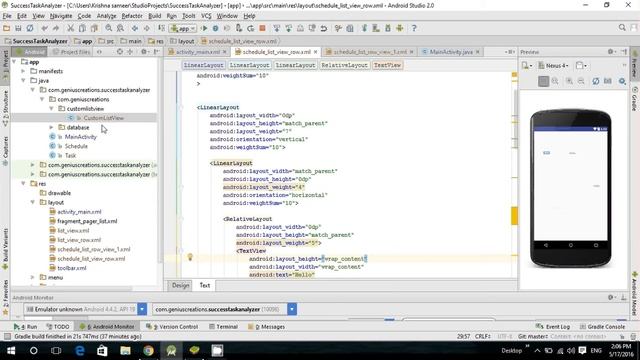Screen dimensions: 640x360
Task: Click the Paste toolbar icon
Action: click(x=94, y=28)
